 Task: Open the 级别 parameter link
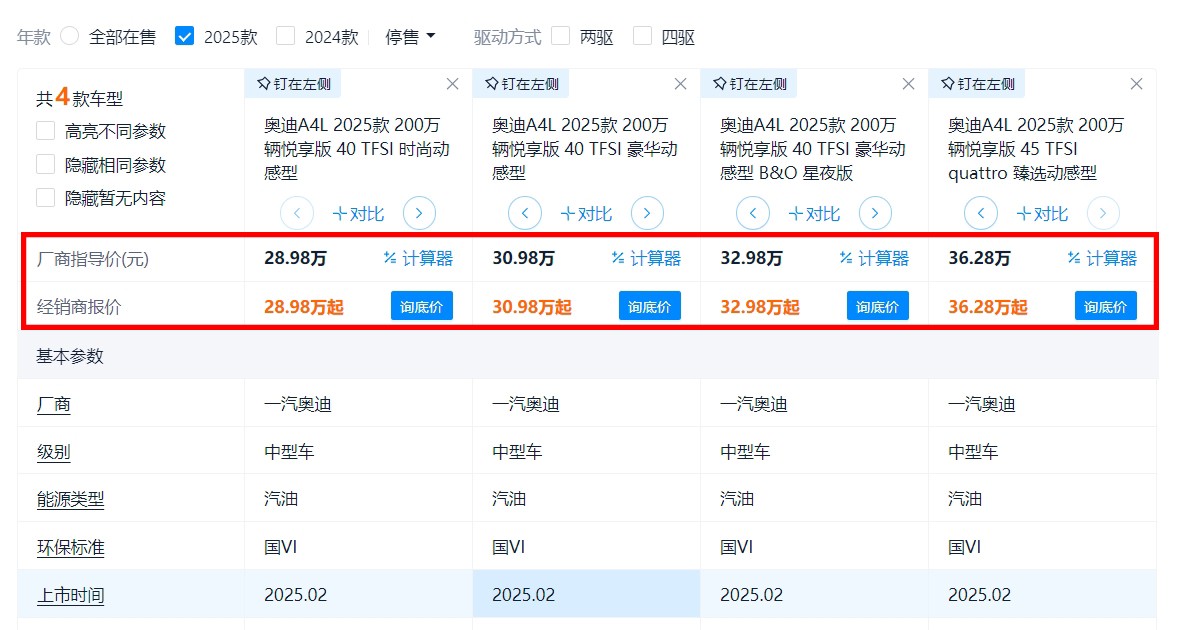53,452
